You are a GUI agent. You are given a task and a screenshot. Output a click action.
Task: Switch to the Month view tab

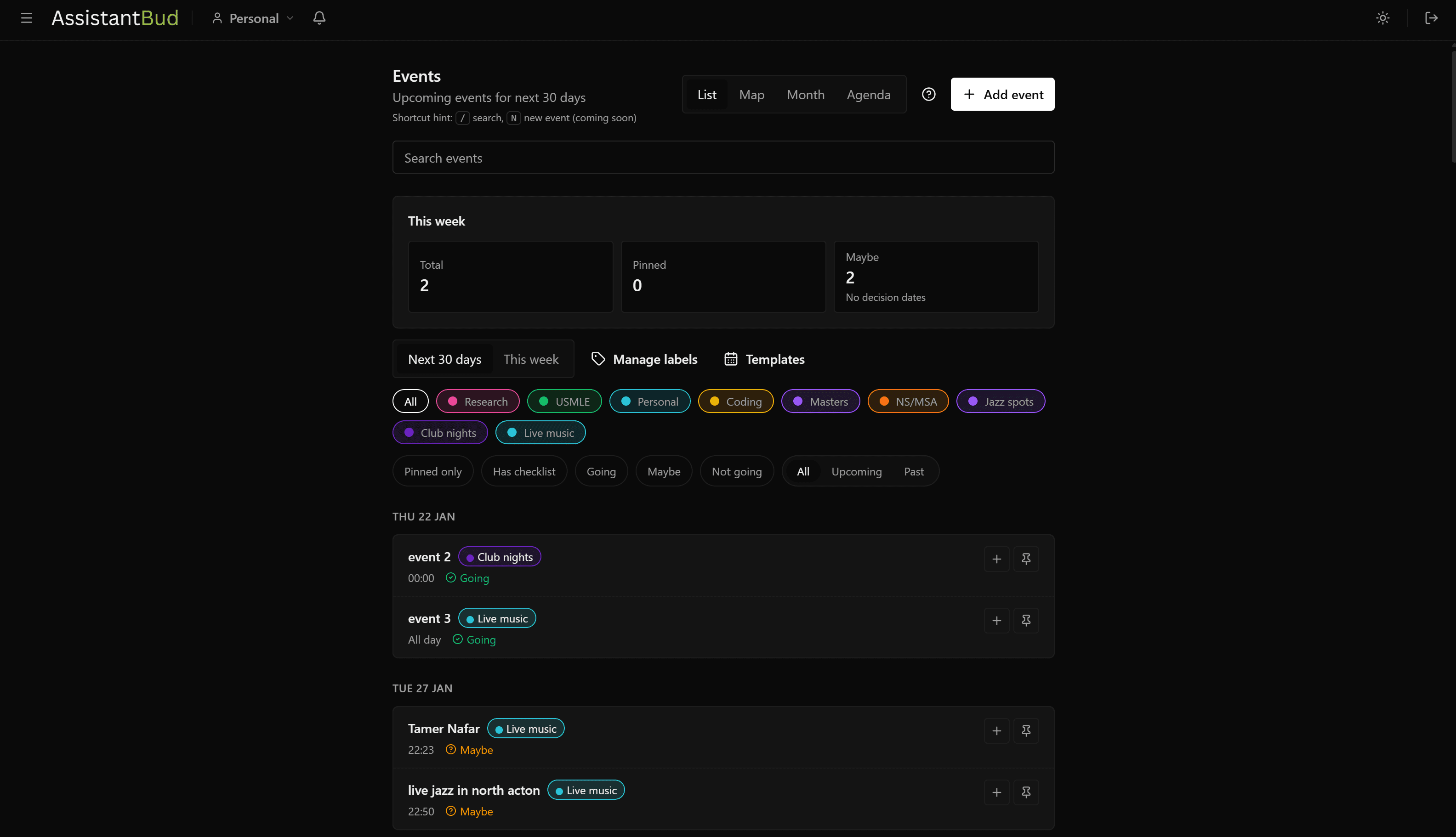point(805,94)
